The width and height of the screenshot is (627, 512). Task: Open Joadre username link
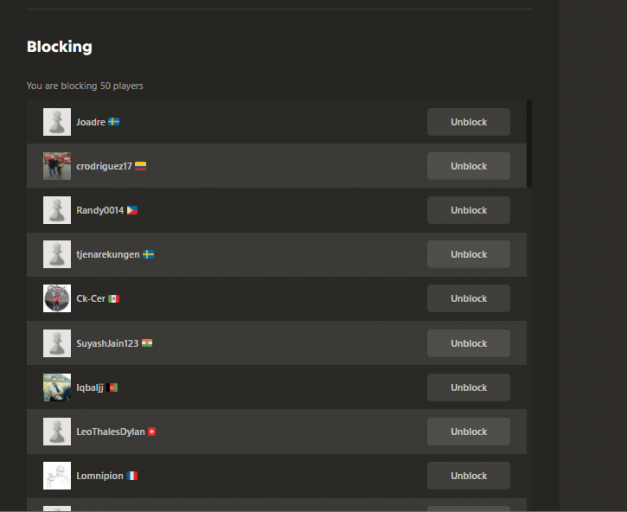(91, 122)
